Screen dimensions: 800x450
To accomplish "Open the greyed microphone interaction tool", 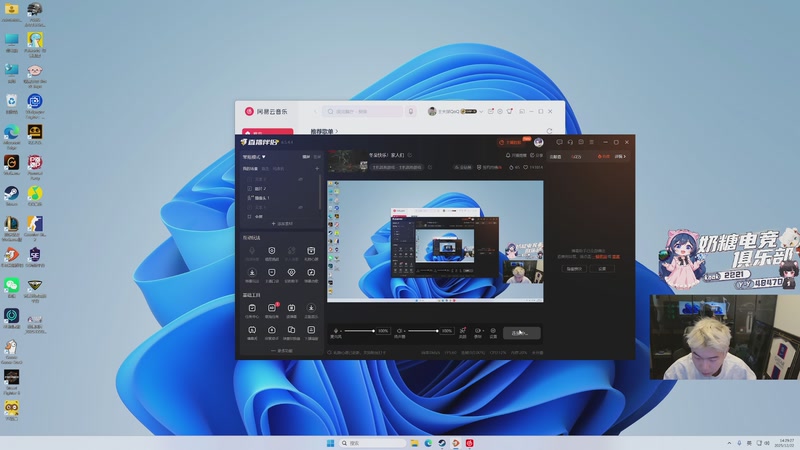I will (x=252, y=253).
